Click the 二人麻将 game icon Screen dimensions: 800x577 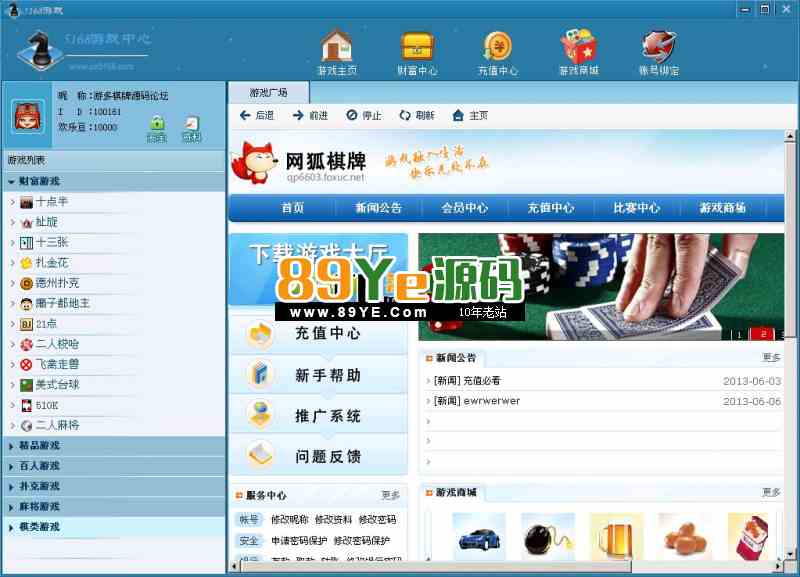pos(26,425)
